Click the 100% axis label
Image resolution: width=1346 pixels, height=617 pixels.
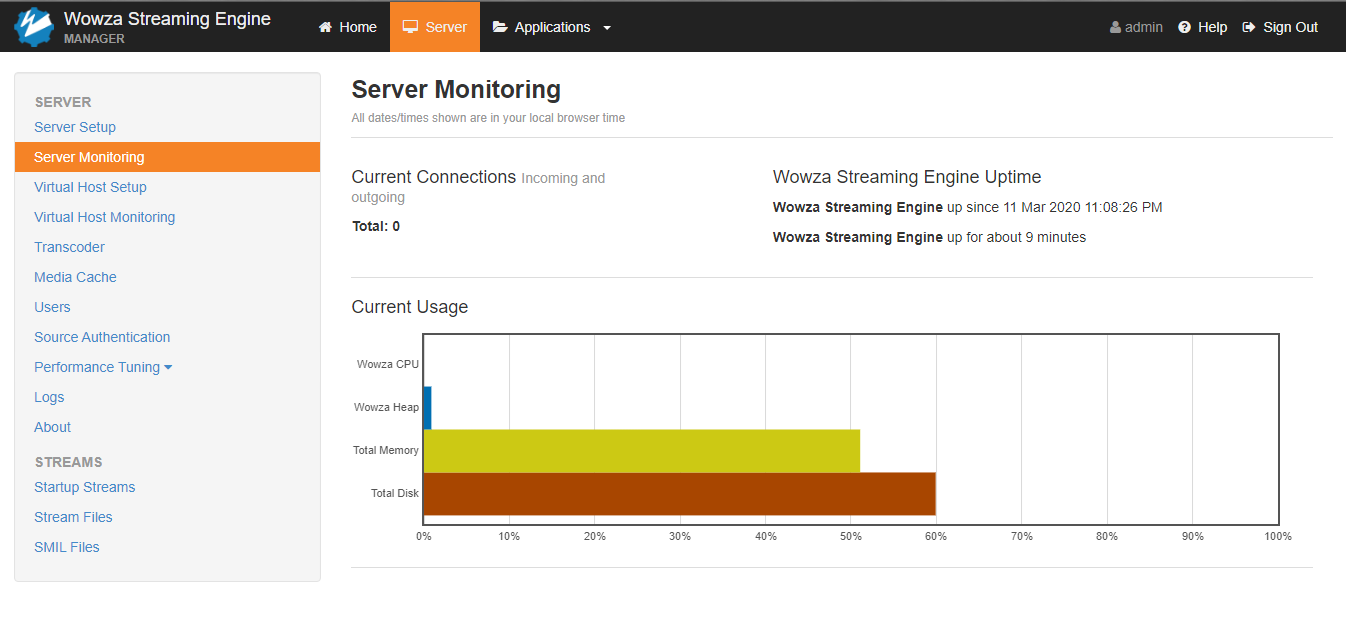pyautogui.click(x=1278, y=536)
